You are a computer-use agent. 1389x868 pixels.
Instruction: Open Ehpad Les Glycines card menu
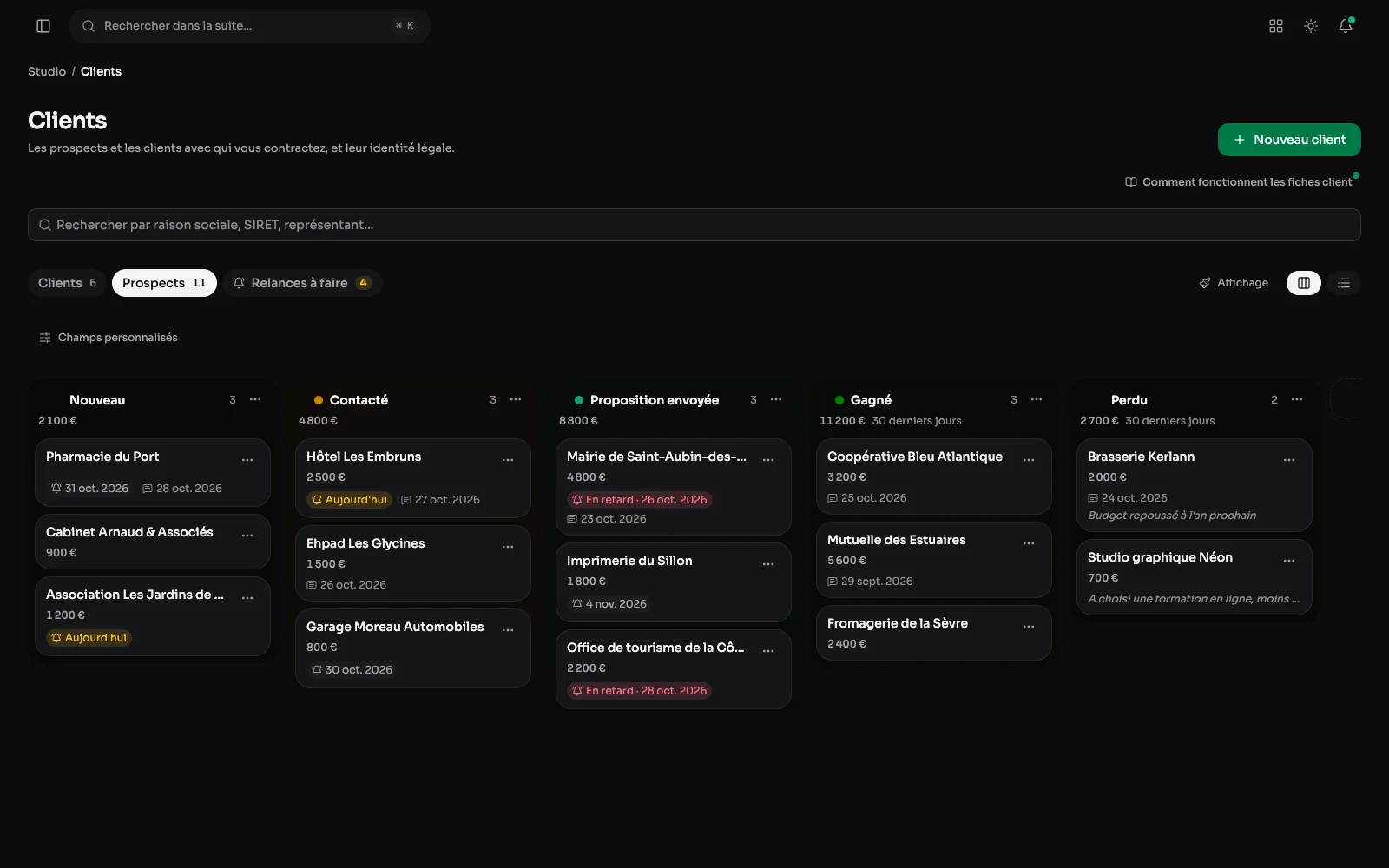click(508, 547)
